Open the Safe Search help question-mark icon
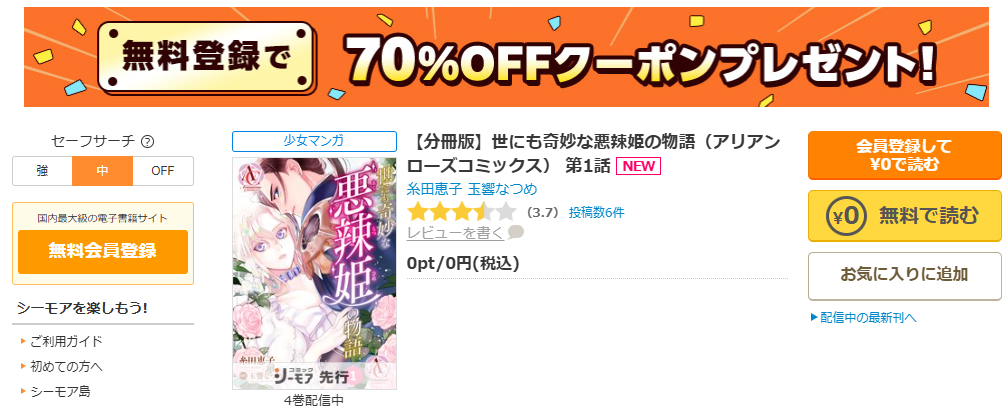The width and height of the screenshot is (1004, 410). [x=148, y=142]
